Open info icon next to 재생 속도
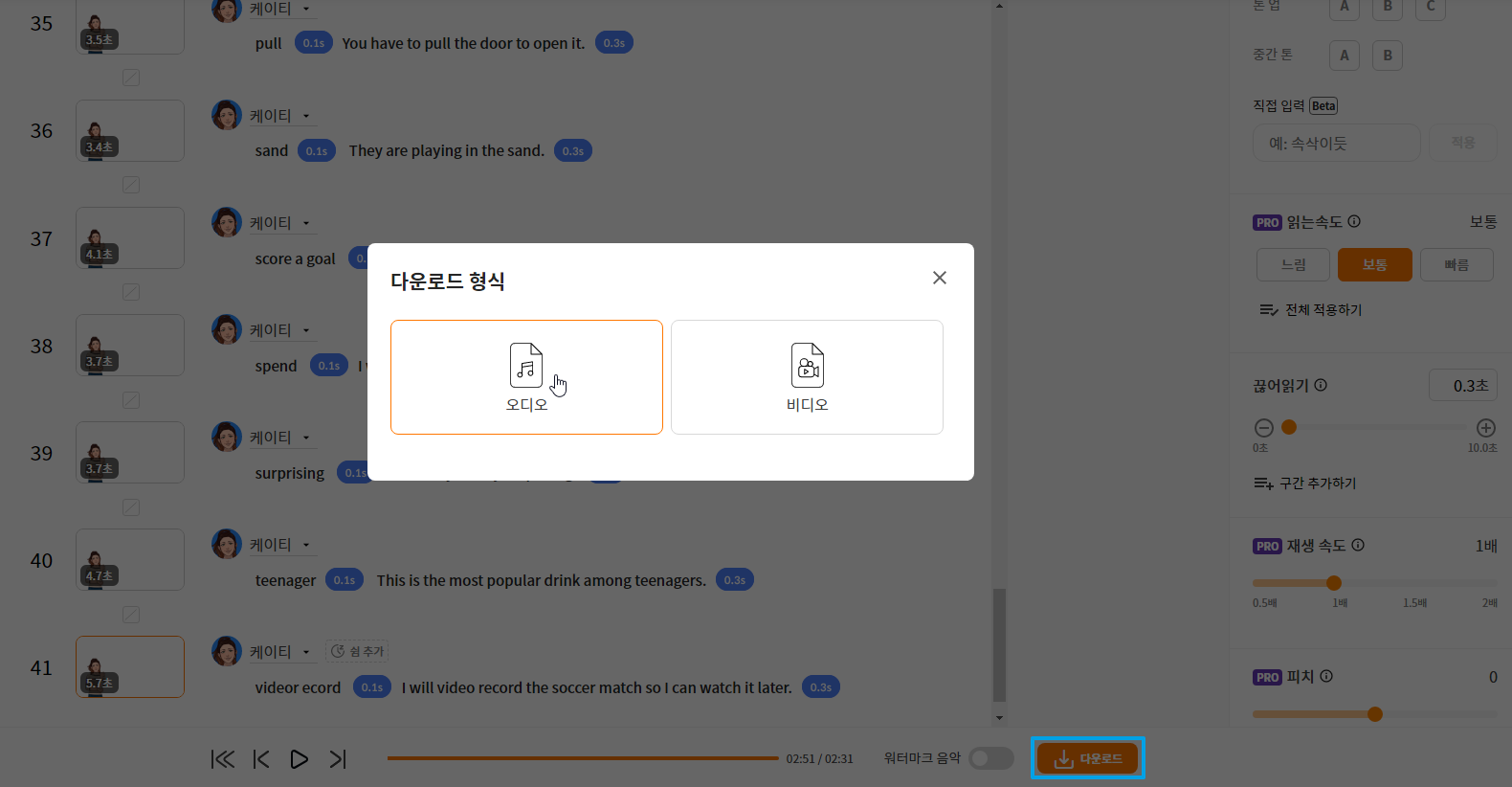 [x=1358, y=545]
